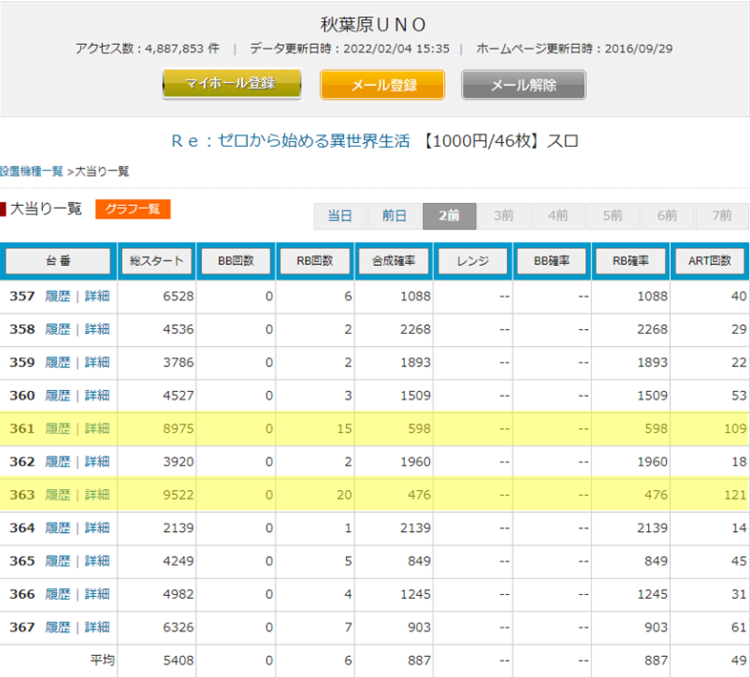Click the gray メール解除 button

(x=523, y=85)
